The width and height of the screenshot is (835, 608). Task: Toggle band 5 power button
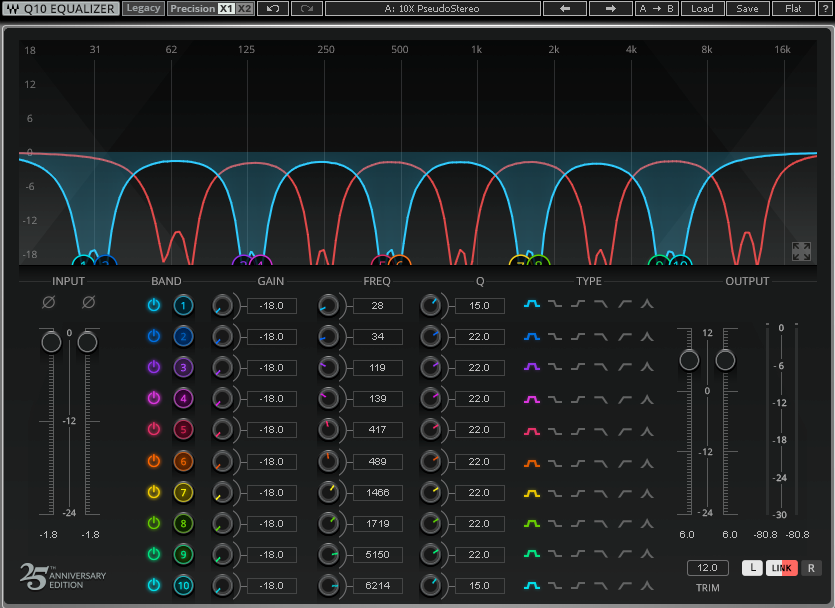154,429
